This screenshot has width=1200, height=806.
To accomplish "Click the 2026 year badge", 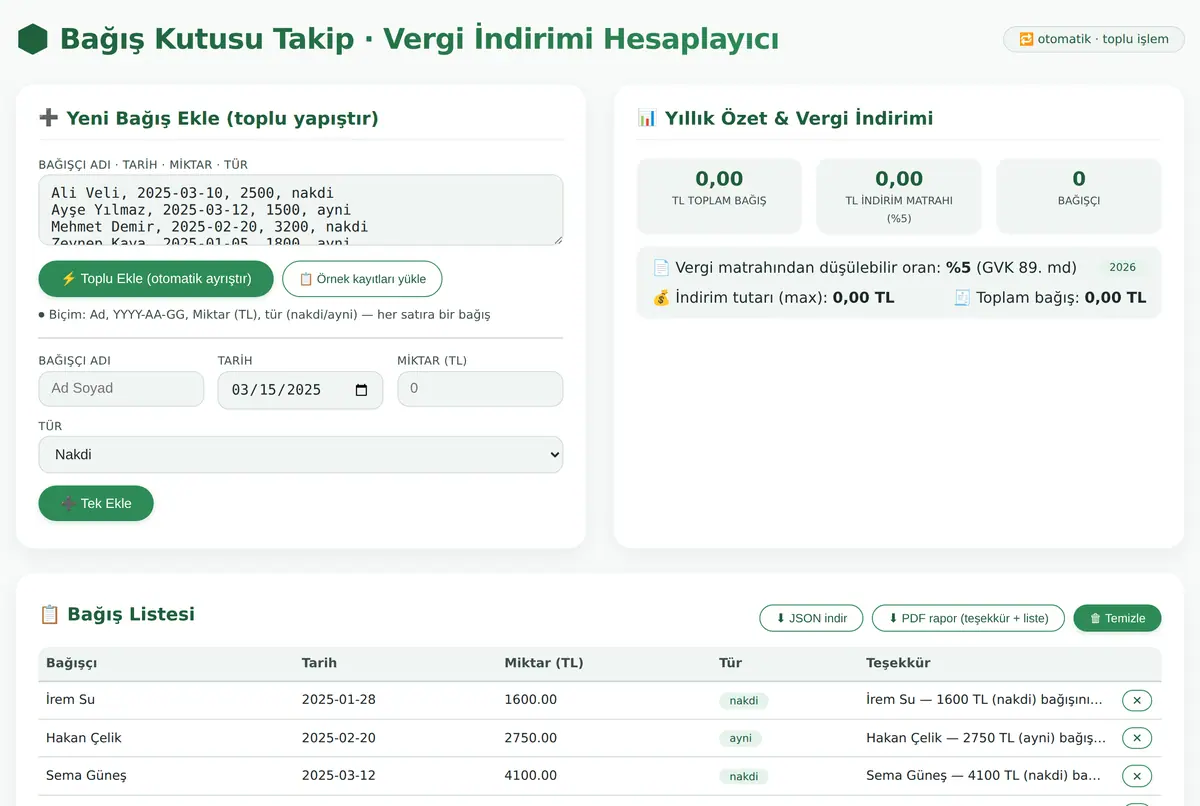I will (1122, 268).
